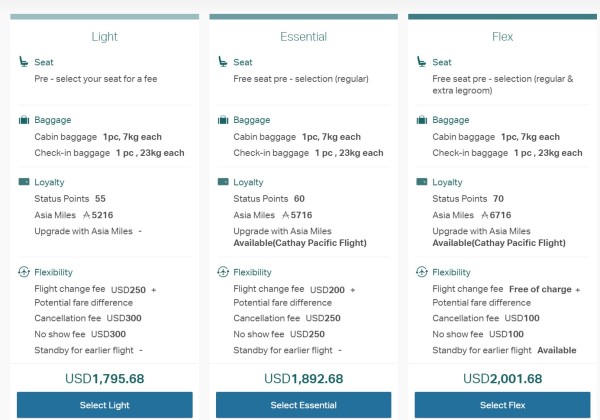Choose the Select Light button
600x420 pixels.
coord(104,405)
